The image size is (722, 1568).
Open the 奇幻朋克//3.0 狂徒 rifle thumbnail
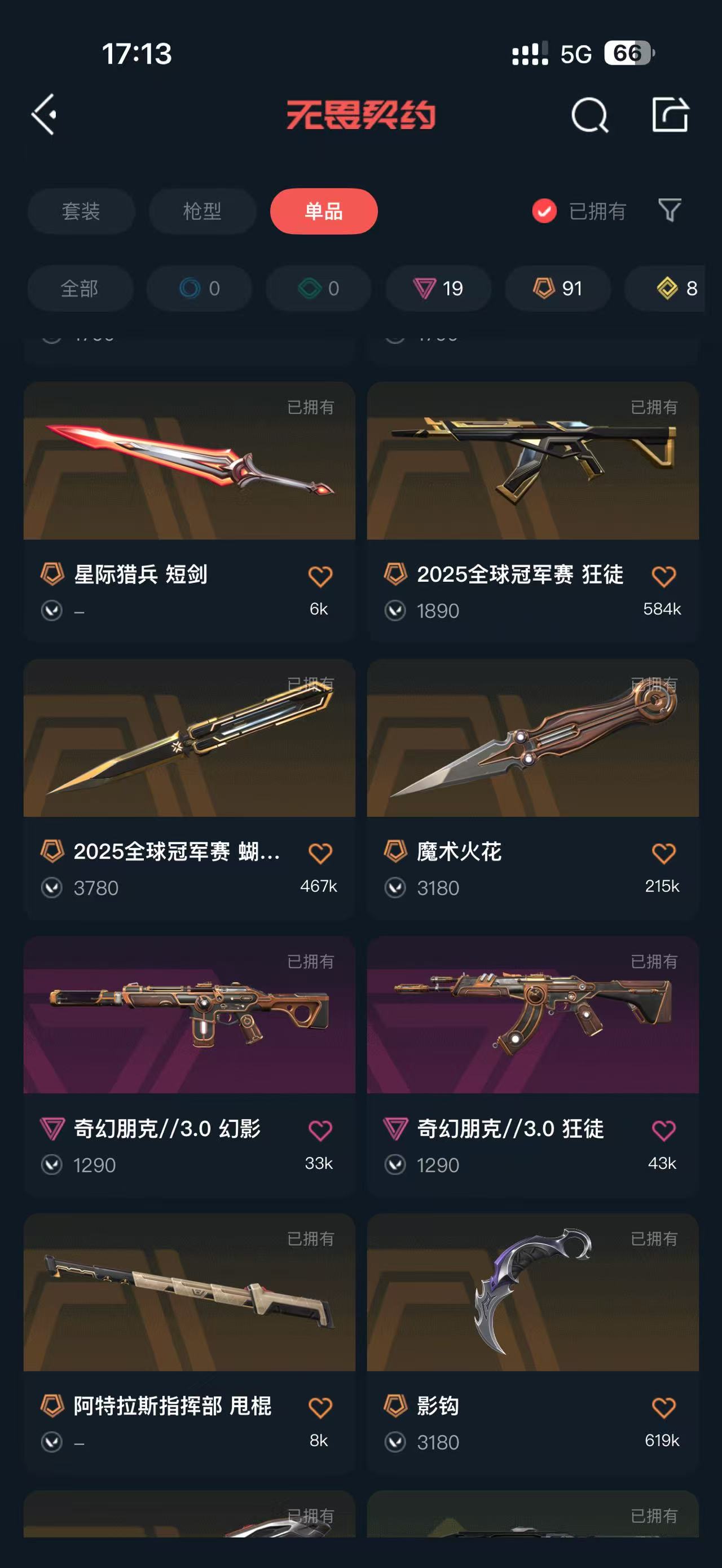(x=532, y=1015)
